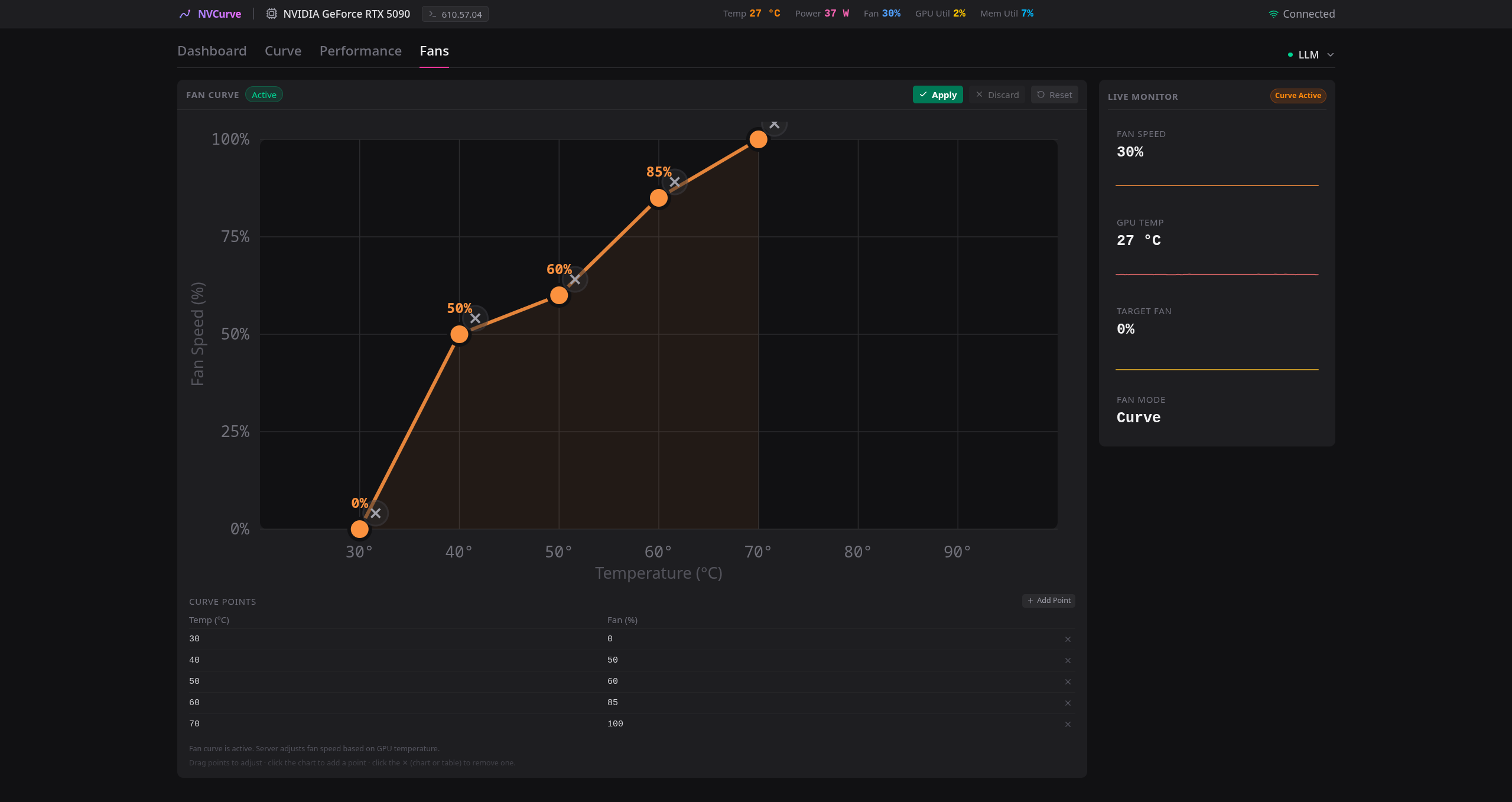This screenshot has height=802, width=1512.
Task: Reset the fan curve
Action: pyautogui.click(x=1054, y=94)
